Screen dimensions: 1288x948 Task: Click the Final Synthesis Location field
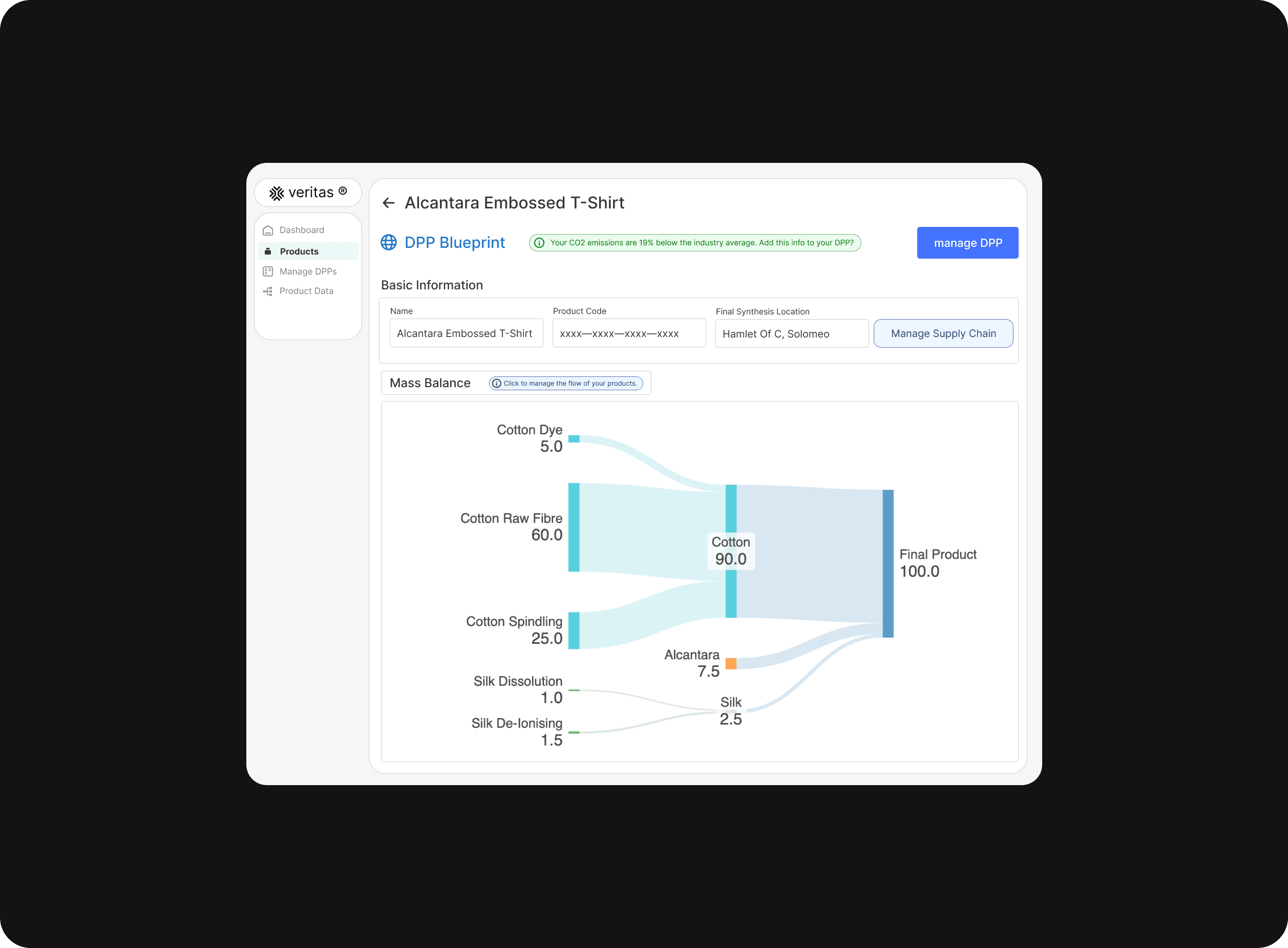point(792,333)
